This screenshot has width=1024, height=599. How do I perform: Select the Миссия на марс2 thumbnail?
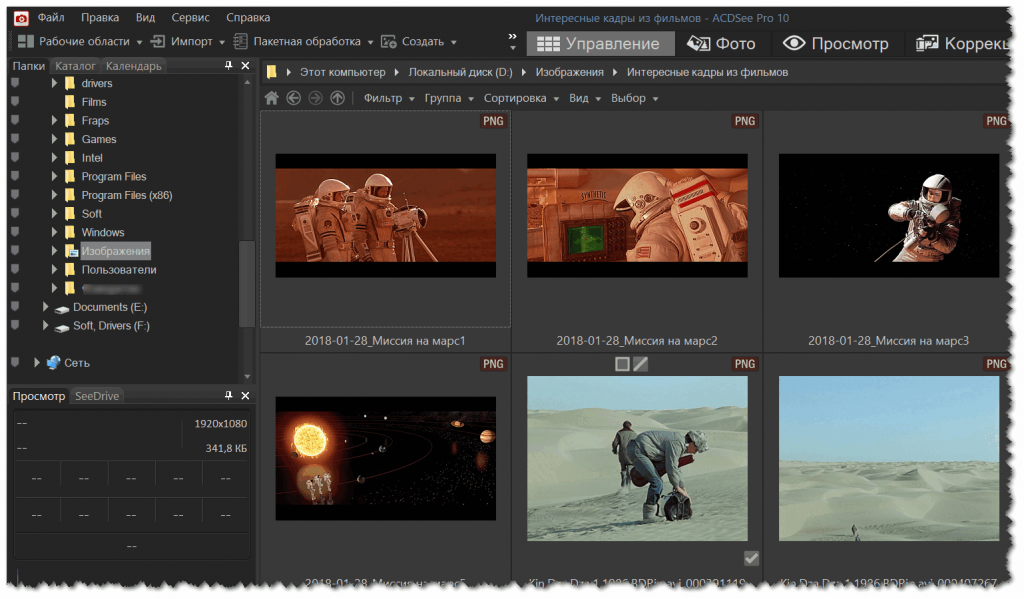[637, 215]
